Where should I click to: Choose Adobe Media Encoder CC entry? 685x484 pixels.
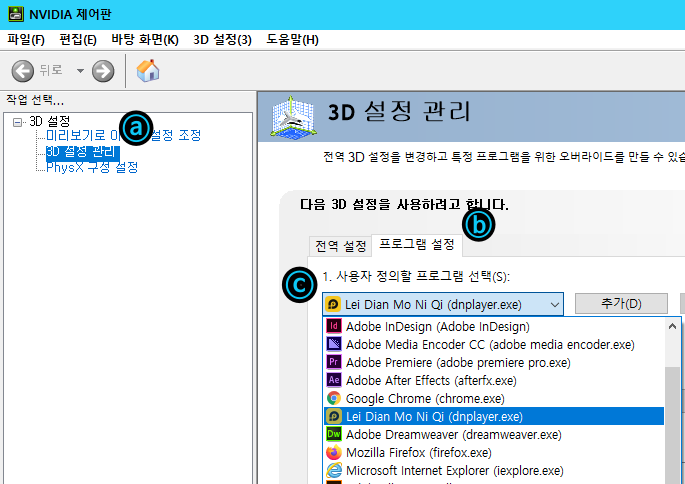[x=494, y=344]
